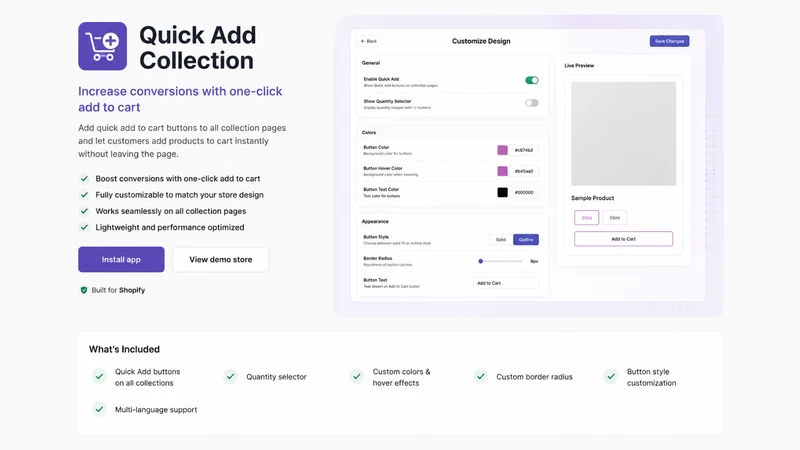Click the What's Included heading
800x450 pixels.
[124, 349]
